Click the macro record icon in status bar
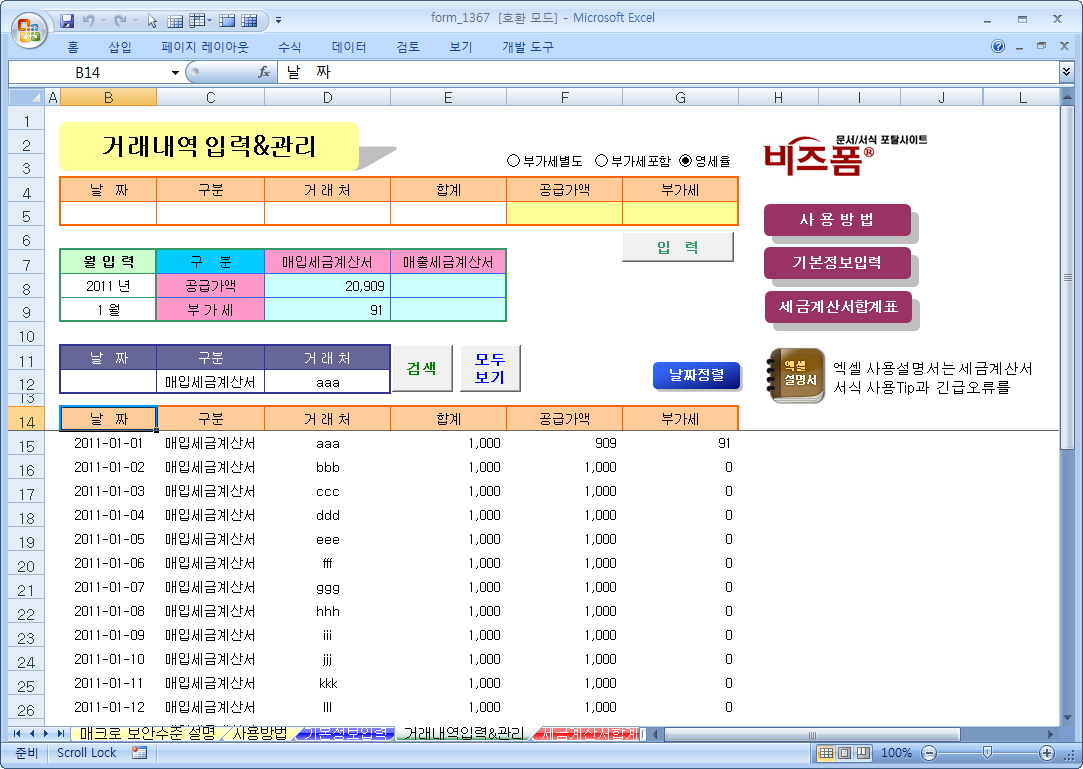This screenshot has width=1083, height=769. point(139,753)
